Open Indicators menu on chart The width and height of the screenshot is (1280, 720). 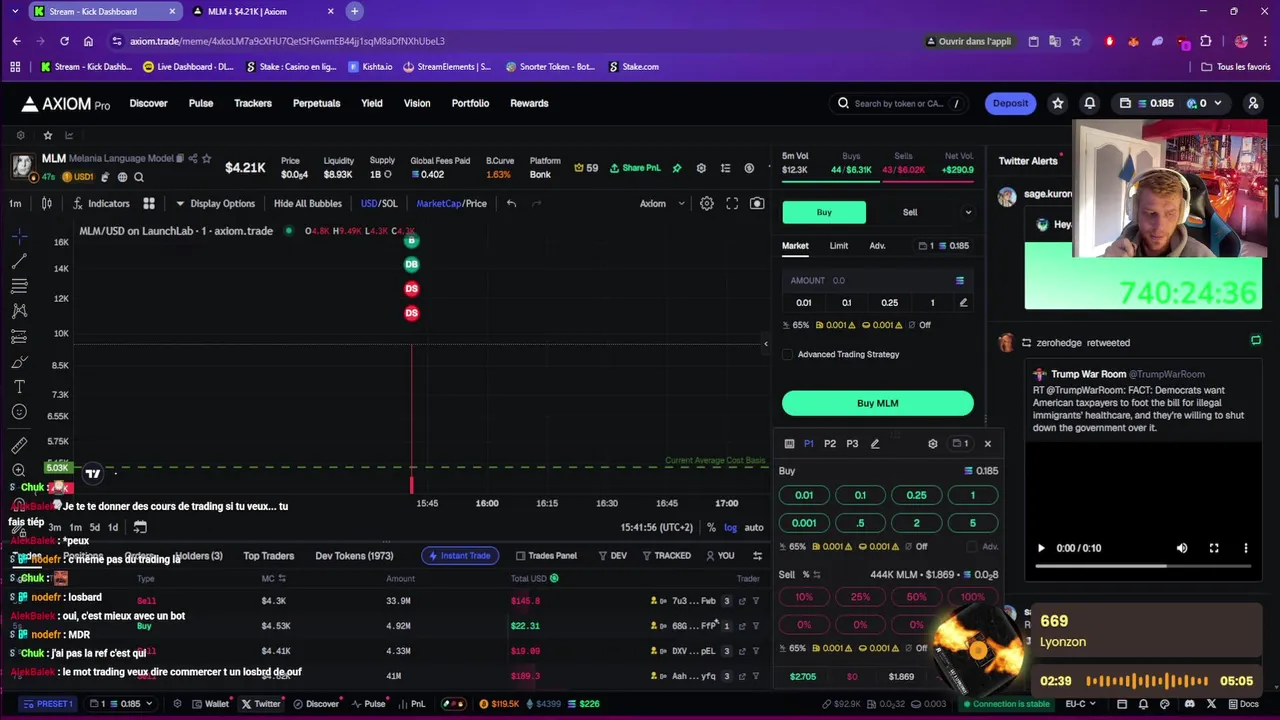coord(101,203)
